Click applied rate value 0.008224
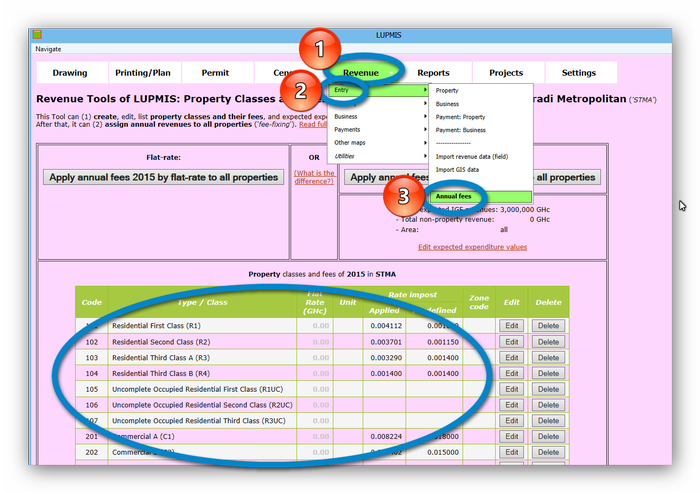The image size is (700, 493). point(386,437)
